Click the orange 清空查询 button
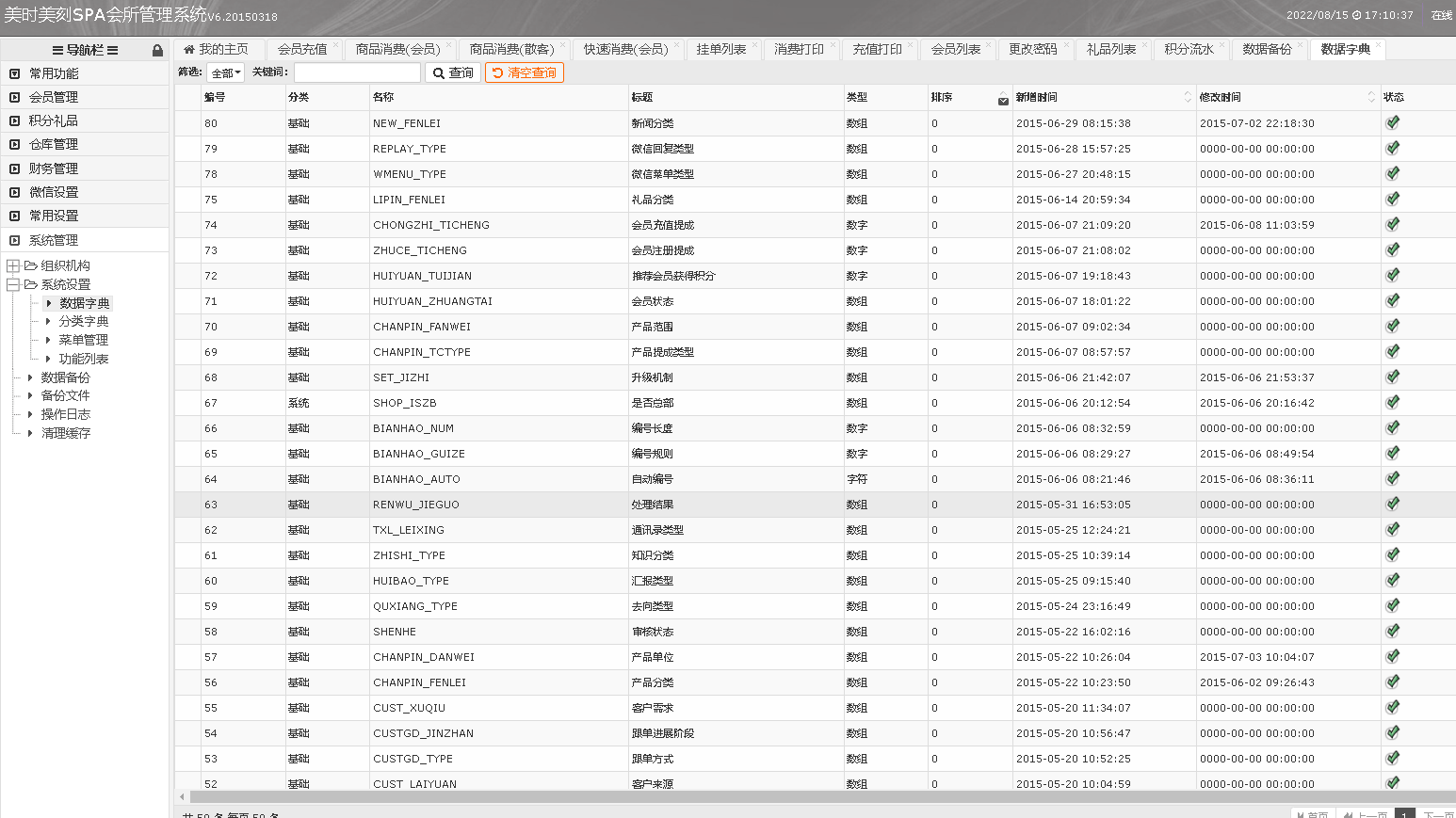The height and width of the screenshot is (818, 1456). [525, 72]
